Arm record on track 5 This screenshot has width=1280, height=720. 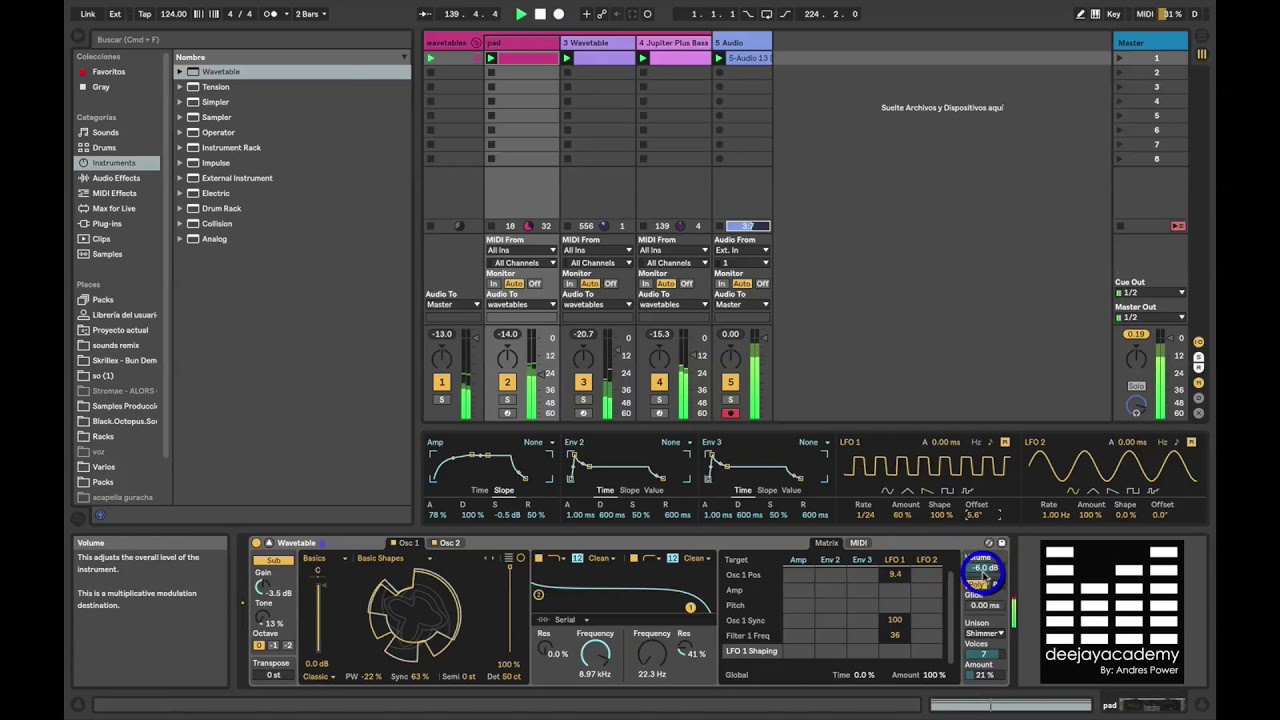click(x=730, y=413)
